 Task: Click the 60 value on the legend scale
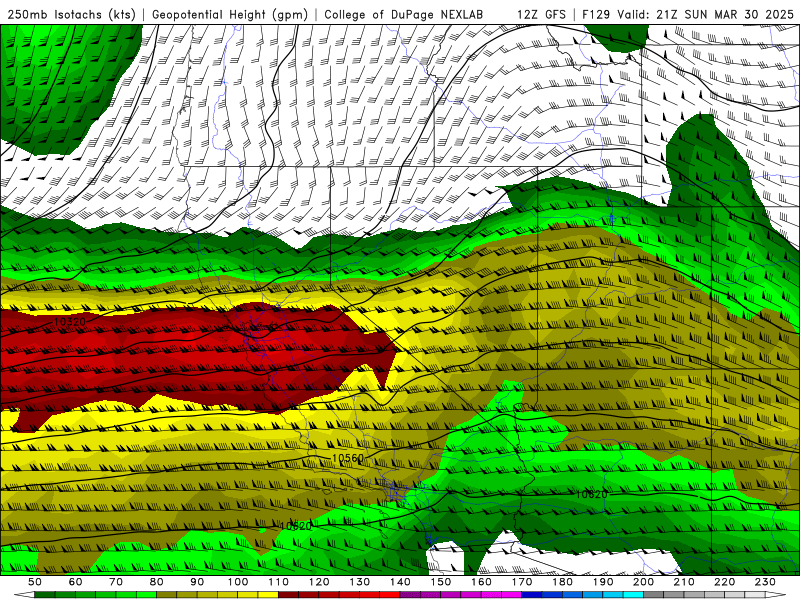pyautogui.click(x=76, y=582)
